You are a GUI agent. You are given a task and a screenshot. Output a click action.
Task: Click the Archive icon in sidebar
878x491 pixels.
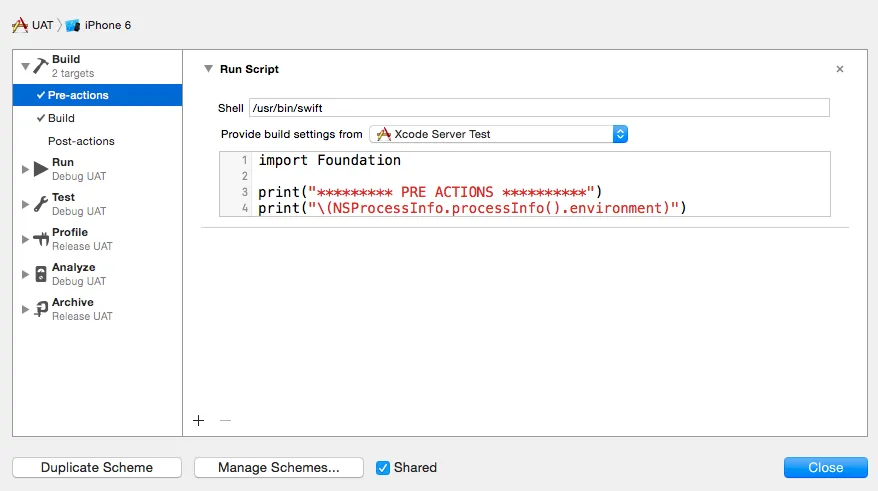pos(41,309)
